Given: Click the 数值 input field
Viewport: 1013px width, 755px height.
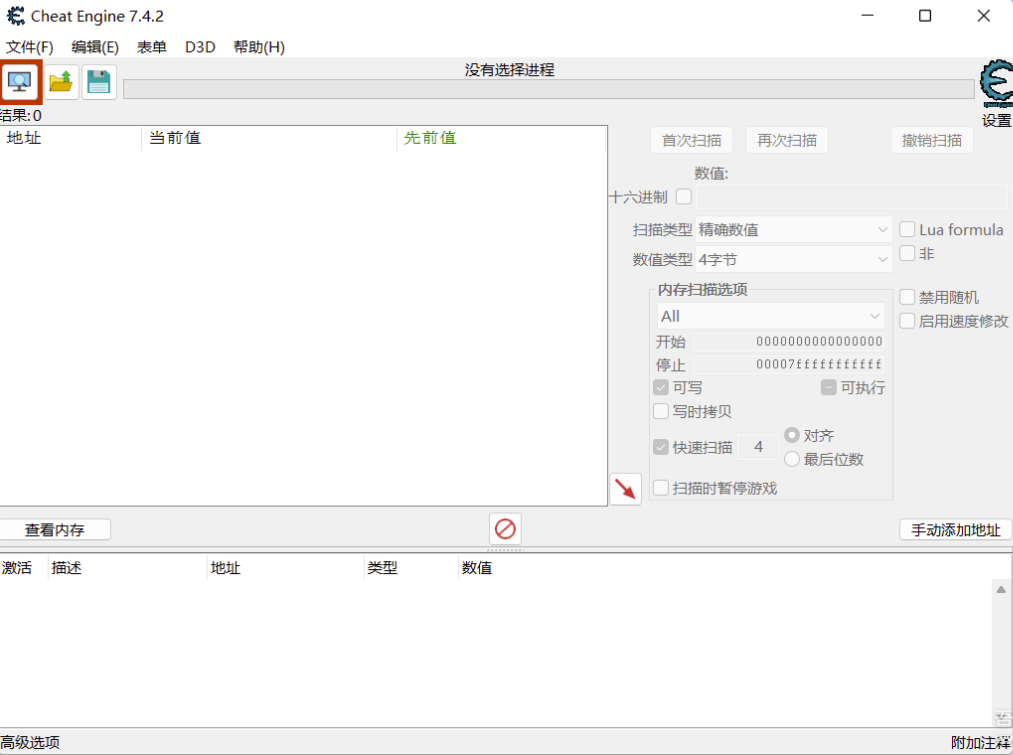Looking at the screenshot, I should [x=851, y=196].
